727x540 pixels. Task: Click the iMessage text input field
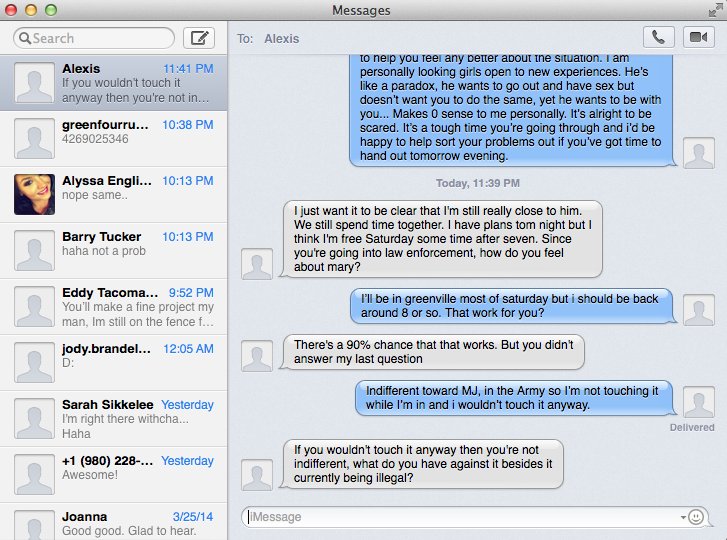click(464, 517)
